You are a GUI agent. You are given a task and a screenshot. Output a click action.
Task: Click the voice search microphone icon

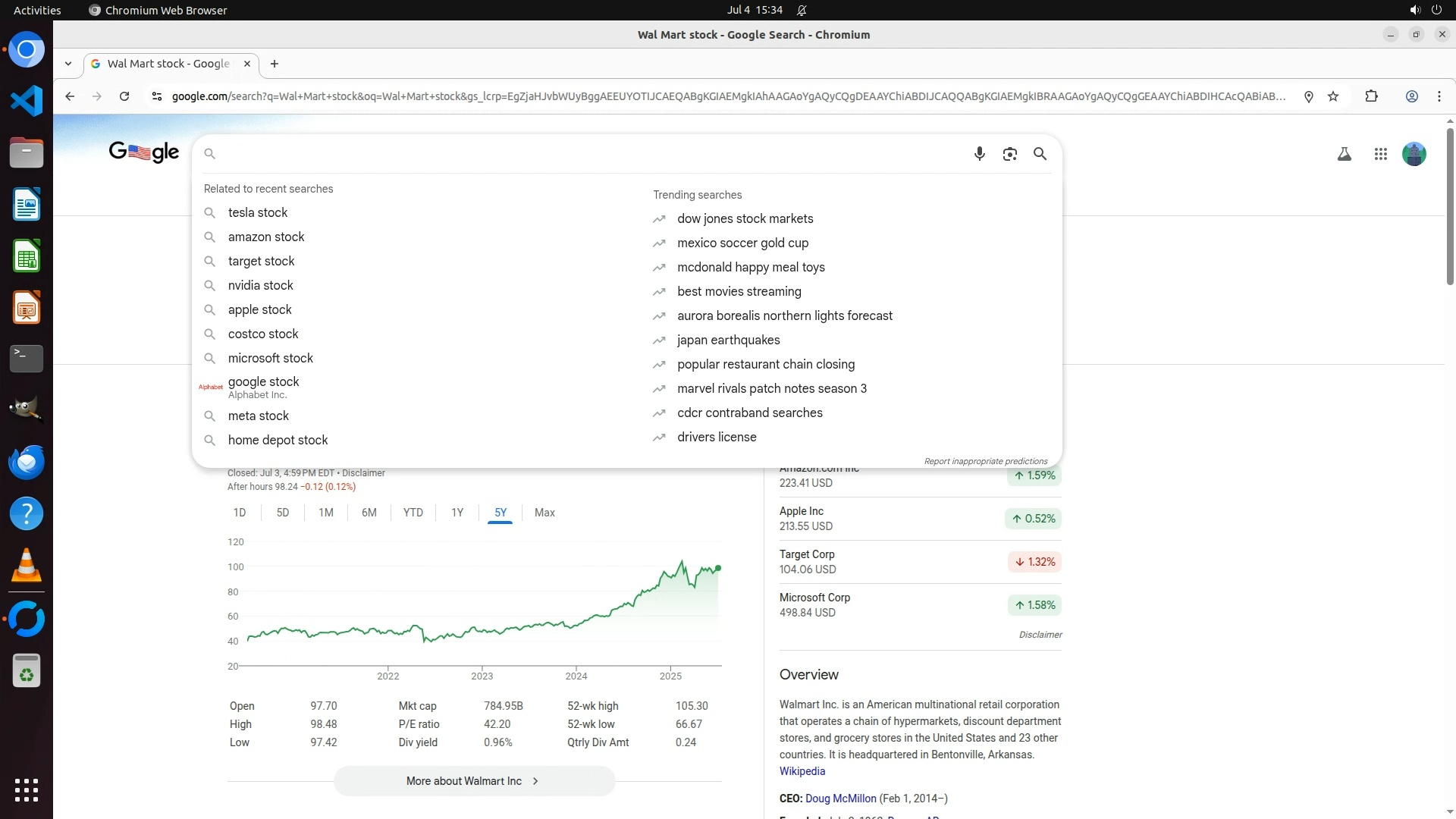(979, 154)
